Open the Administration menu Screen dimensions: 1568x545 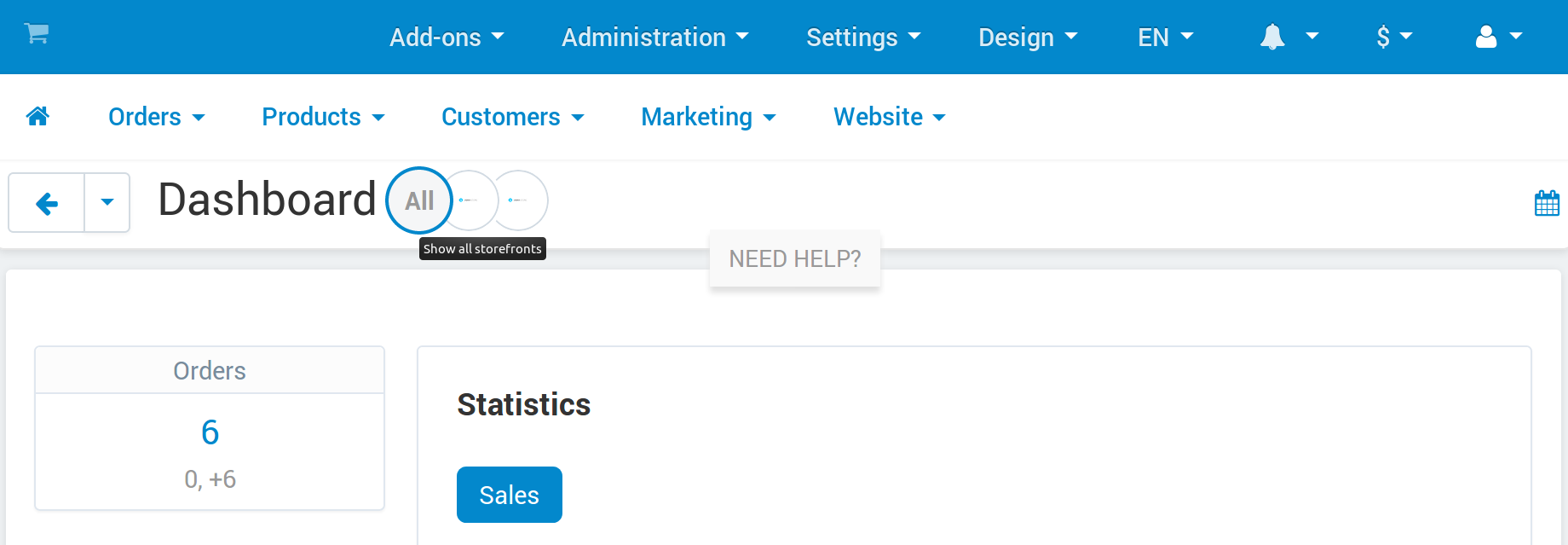tap(654, 38)
